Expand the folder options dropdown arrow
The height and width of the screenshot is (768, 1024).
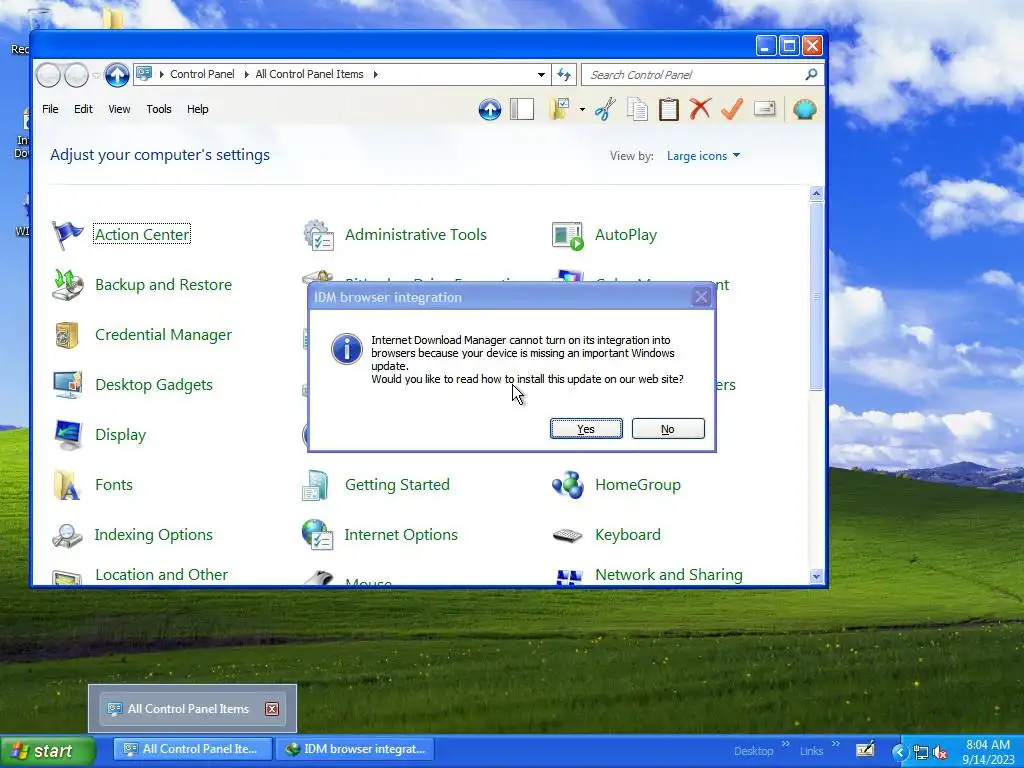pyautogui.click(x=582, y=109)
